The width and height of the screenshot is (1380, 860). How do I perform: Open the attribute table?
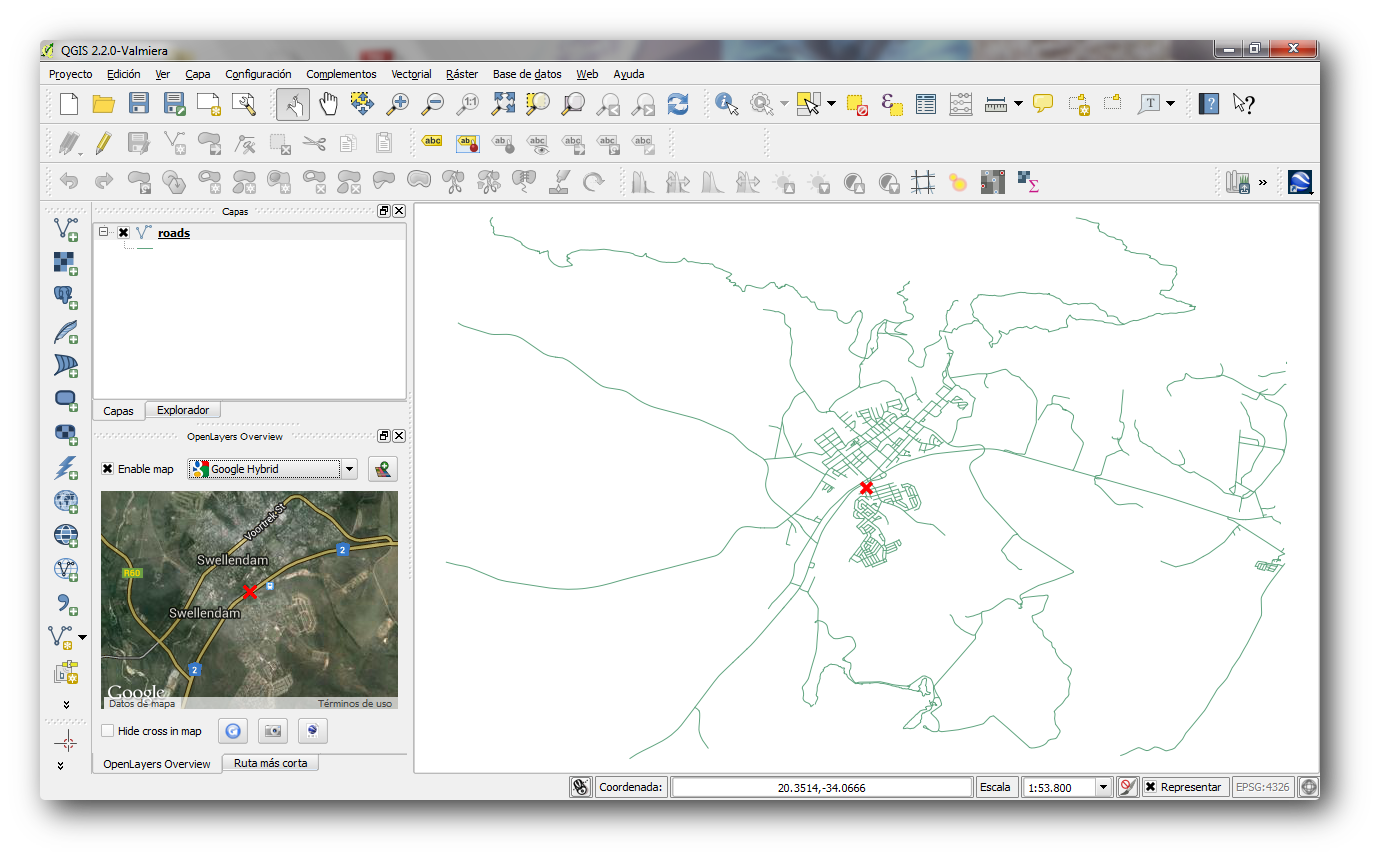926,103
